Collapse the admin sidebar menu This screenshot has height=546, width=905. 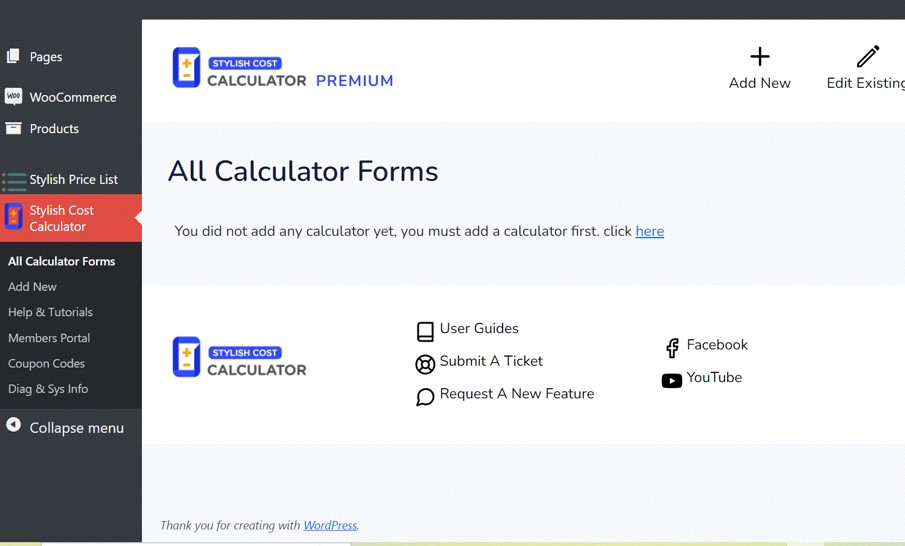(65, 428)
